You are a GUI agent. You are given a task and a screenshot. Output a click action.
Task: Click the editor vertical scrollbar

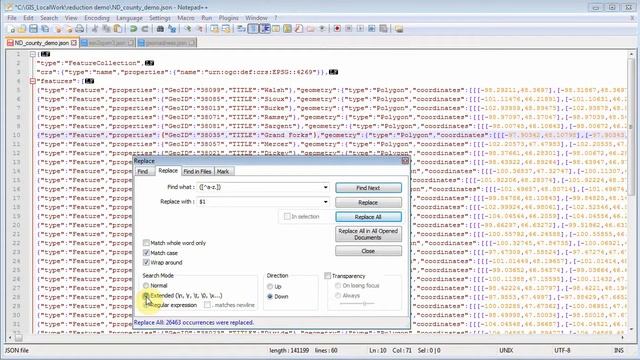coord(631,192)
